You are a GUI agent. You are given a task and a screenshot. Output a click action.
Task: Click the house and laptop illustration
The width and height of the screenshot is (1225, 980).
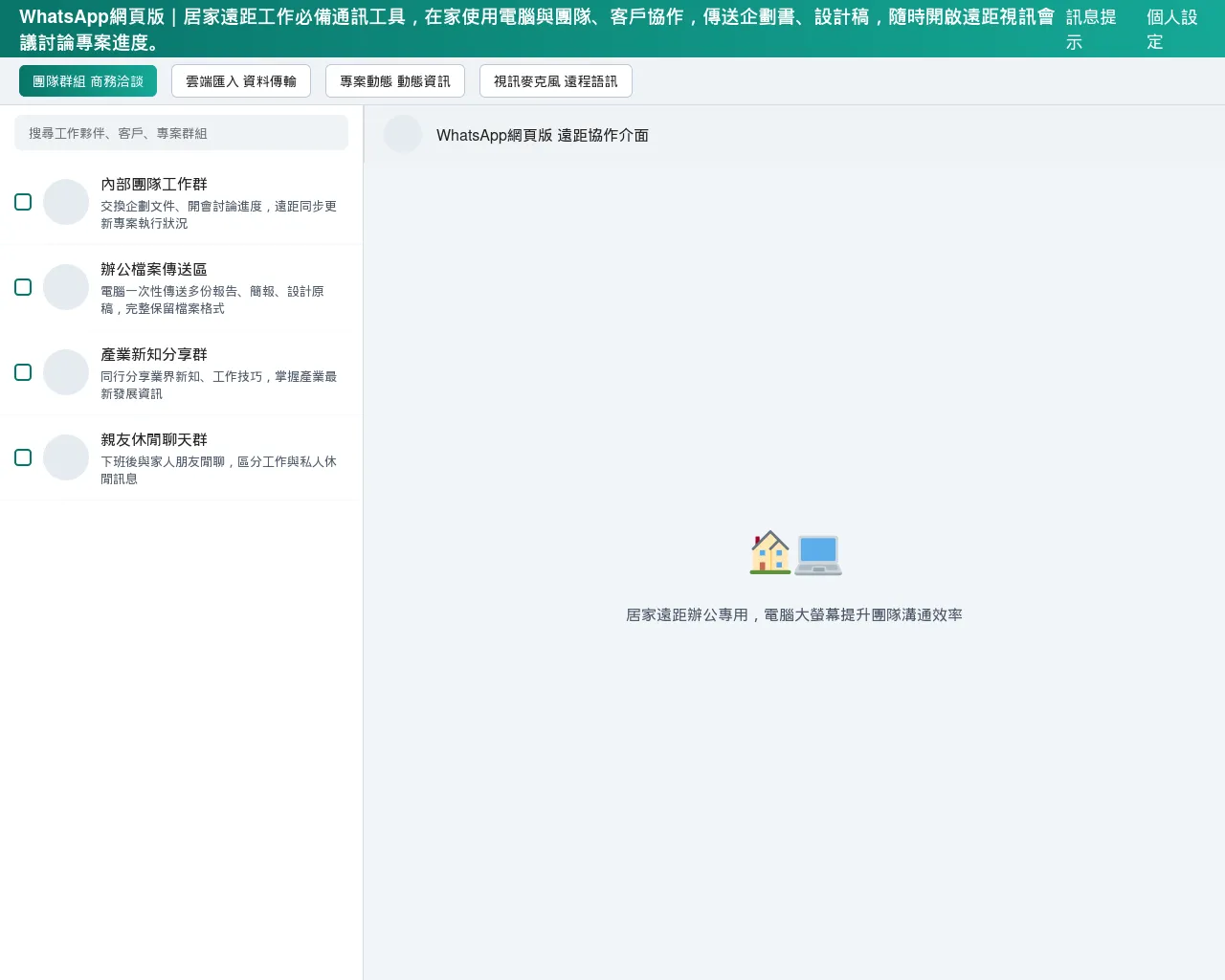pyautogui.click(x=794, y=553)
